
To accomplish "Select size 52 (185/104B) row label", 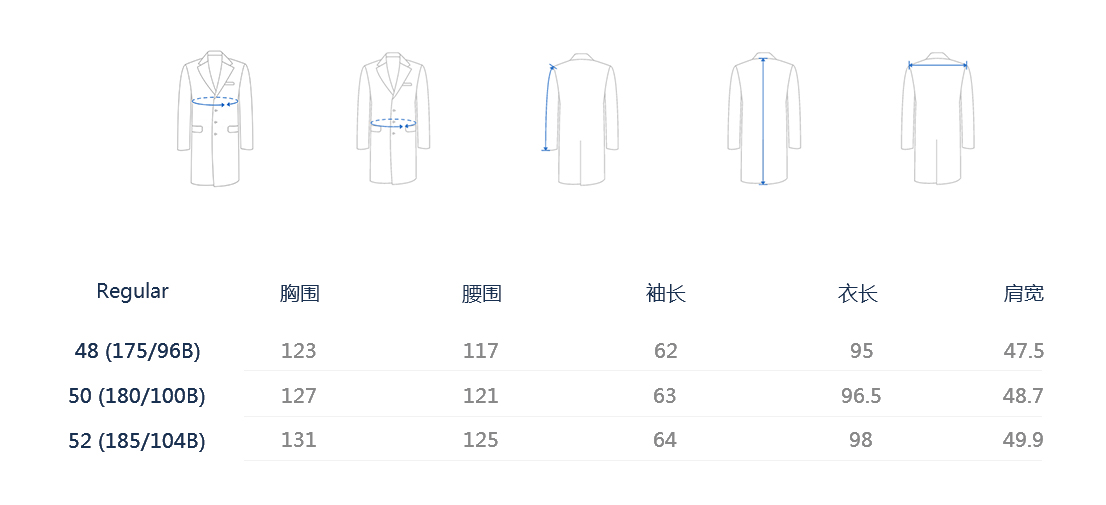I will pyautogui.click(x=137, y=440).
